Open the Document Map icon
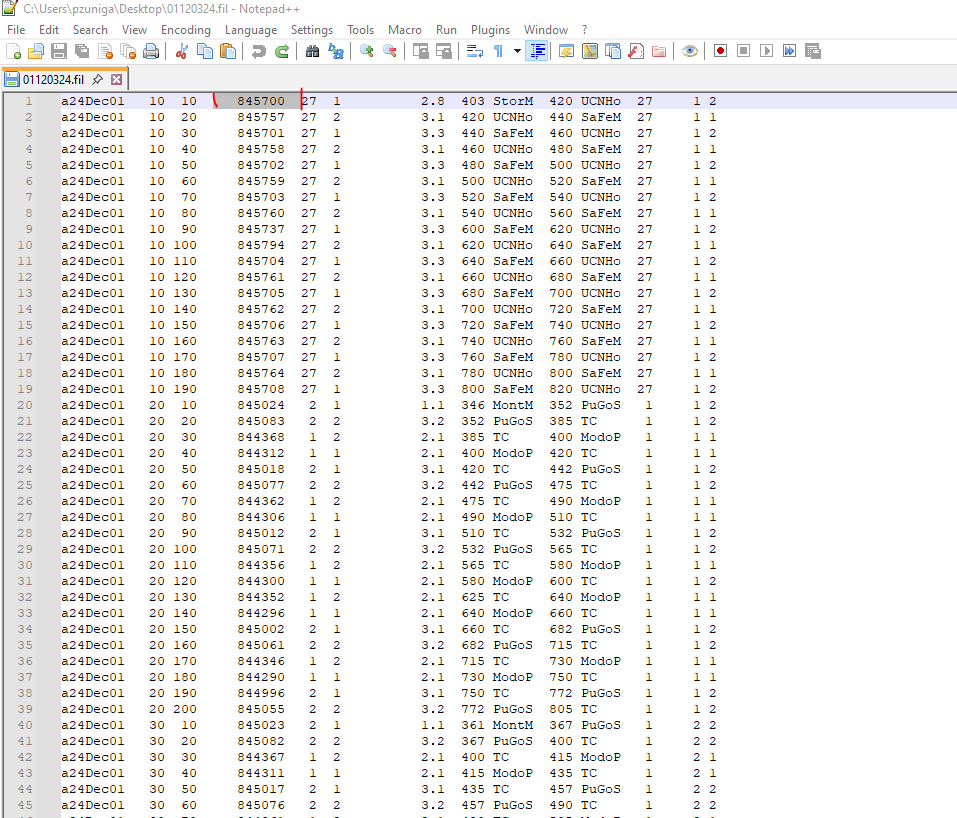 click(x=590, y=51)
